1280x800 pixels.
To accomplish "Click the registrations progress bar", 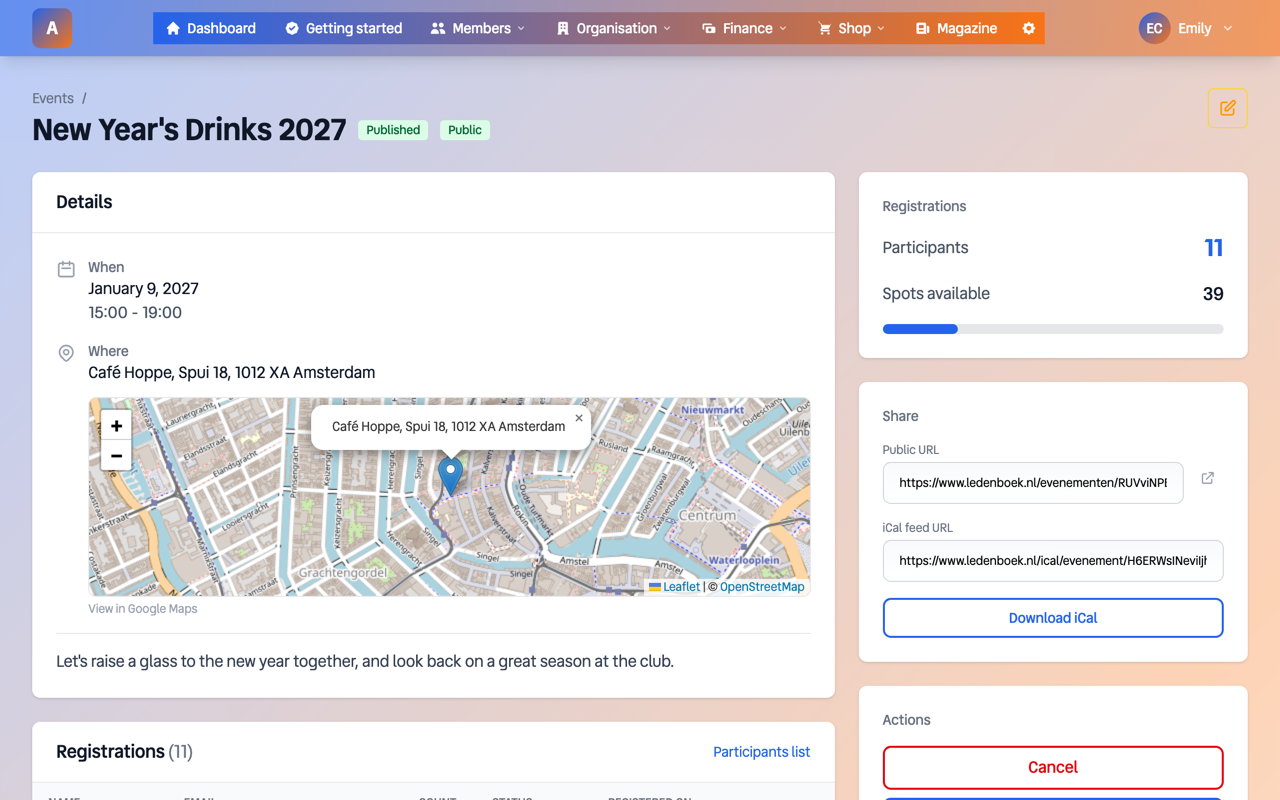I will 1053,329.
